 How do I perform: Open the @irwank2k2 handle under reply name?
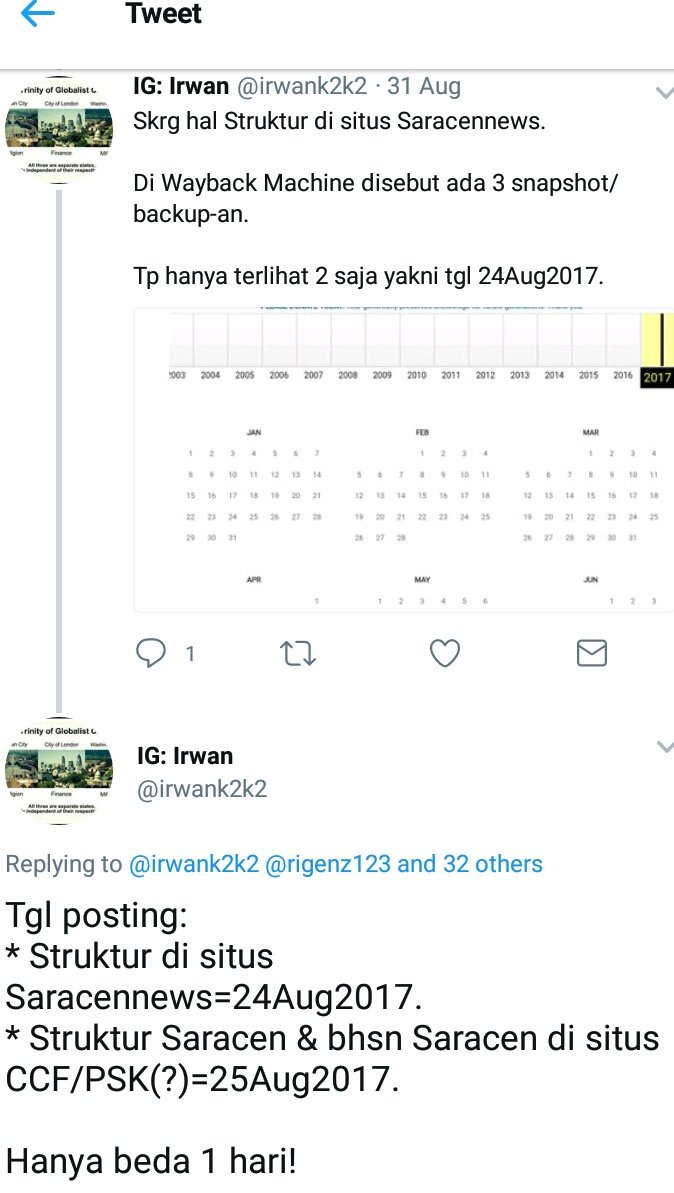[202, 788]
